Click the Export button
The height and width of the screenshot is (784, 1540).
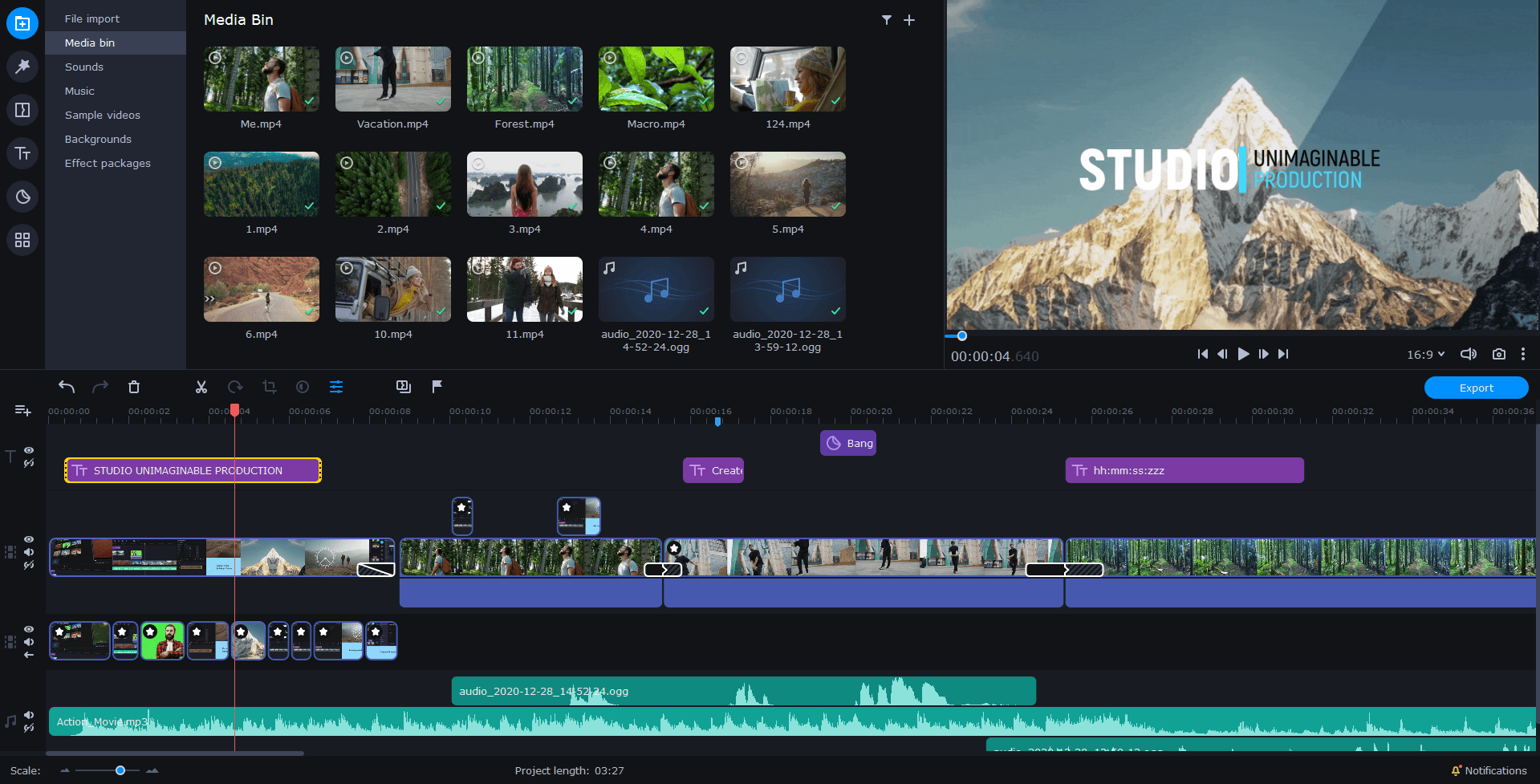coord(1476,387)
